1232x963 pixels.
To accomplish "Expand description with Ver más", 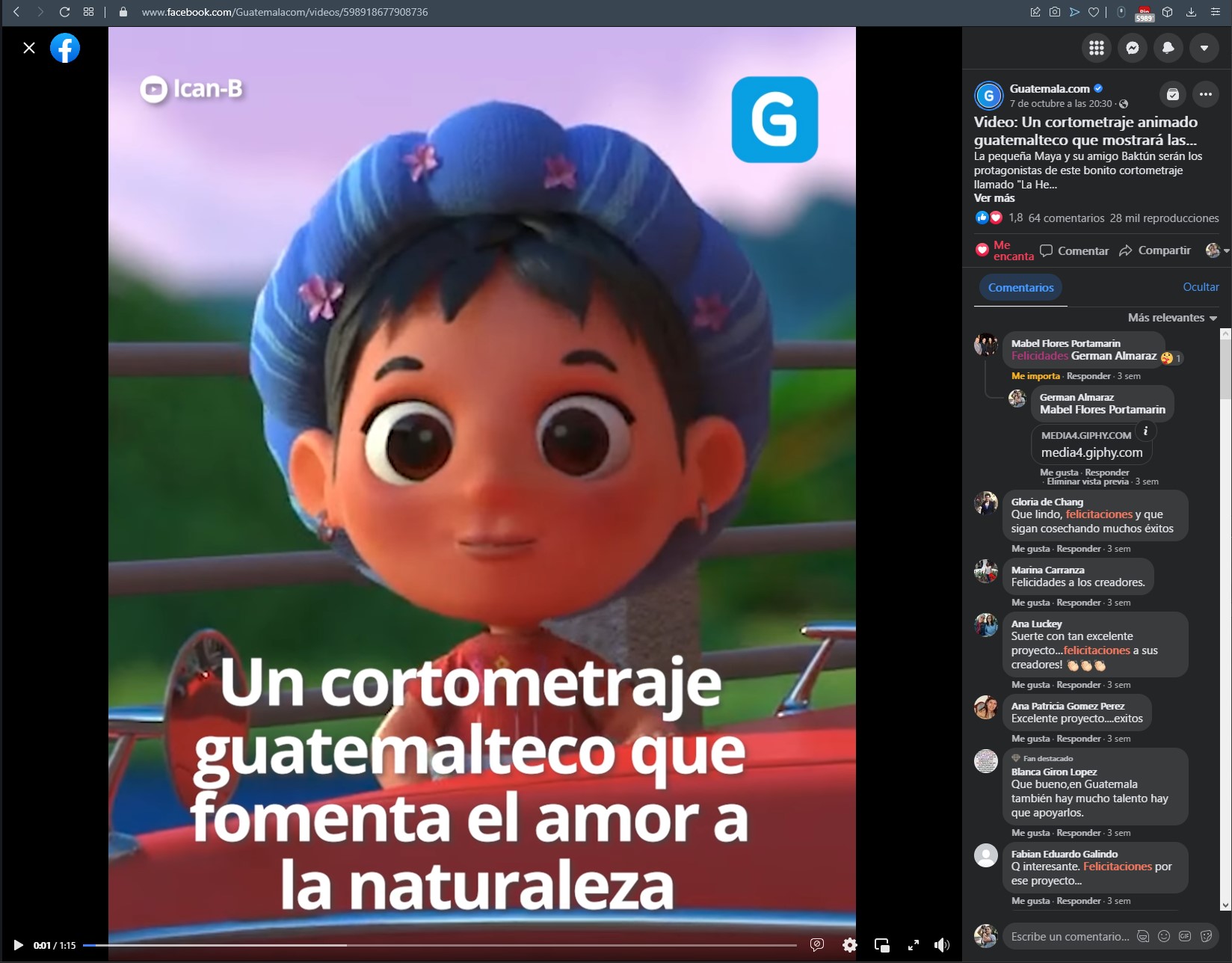I will click(994, 198).
